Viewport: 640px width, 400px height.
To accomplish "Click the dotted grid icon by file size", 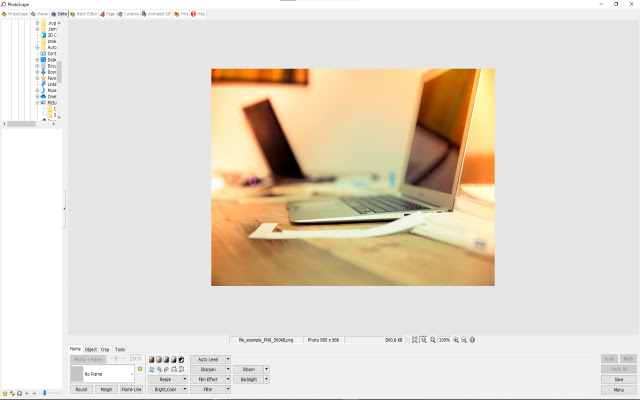I will click(407, 340).
